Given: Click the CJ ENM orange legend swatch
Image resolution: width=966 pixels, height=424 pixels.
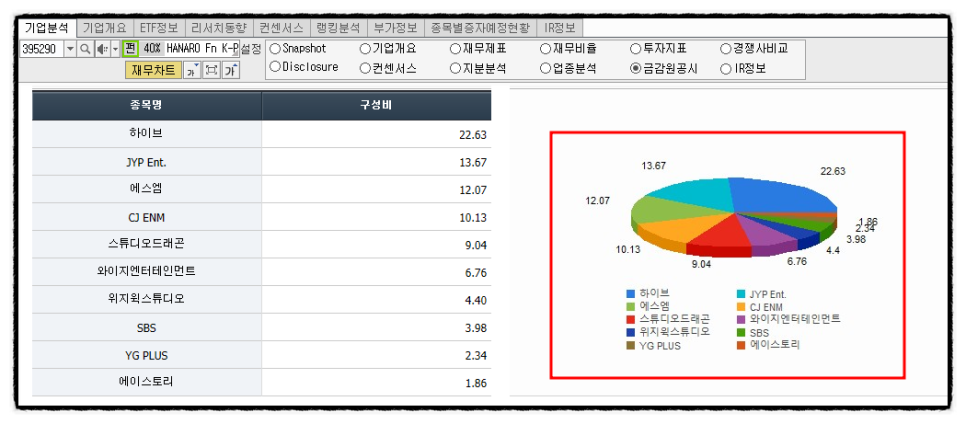Looking at the screenshot, I should (742, 306).
